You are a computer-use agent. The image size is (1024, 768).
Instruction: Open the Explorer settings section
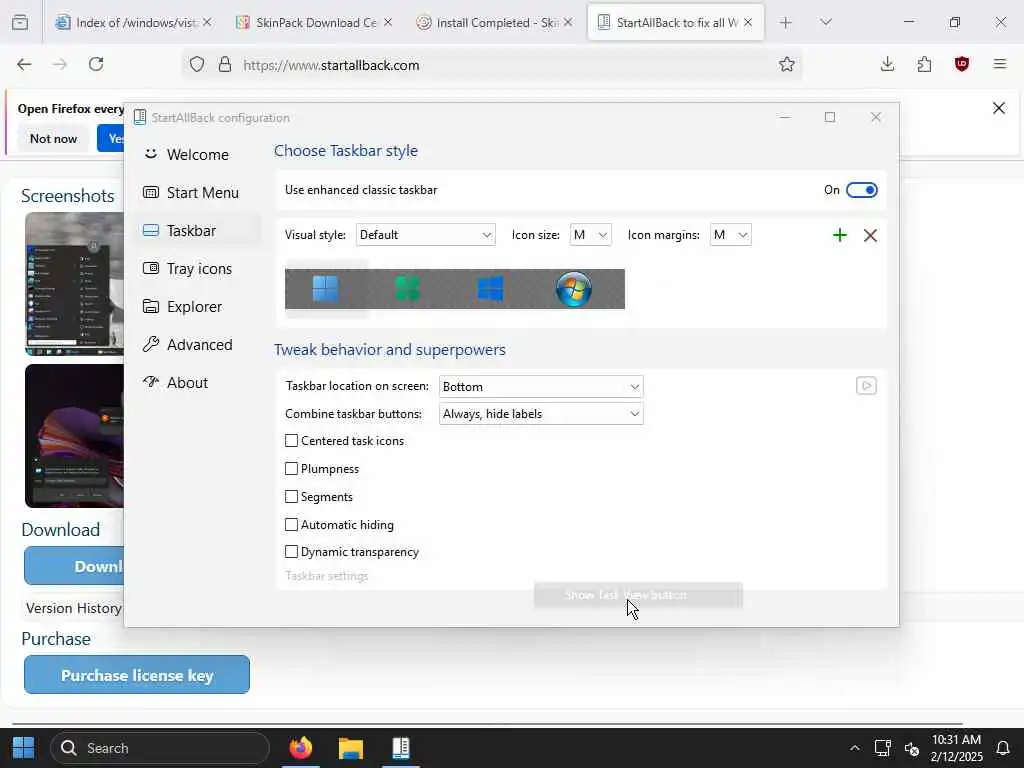pyautogui.click(x=196, y=306)
